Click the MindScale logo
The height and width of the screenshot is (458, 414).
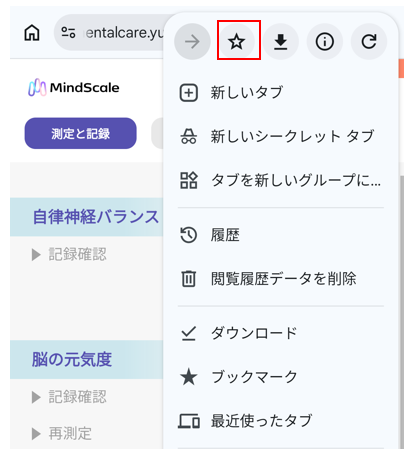[x=74, y=88]
